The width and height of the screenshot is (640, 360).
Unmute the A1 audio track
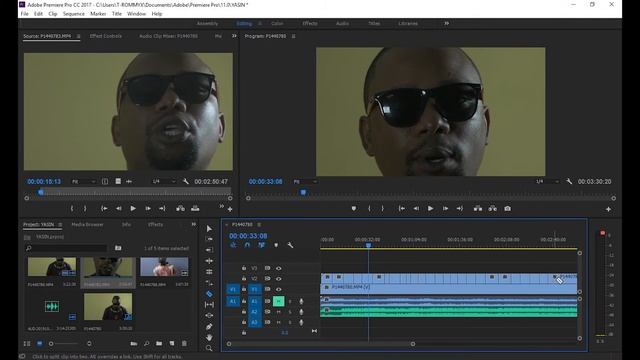(x=278, y=301)
